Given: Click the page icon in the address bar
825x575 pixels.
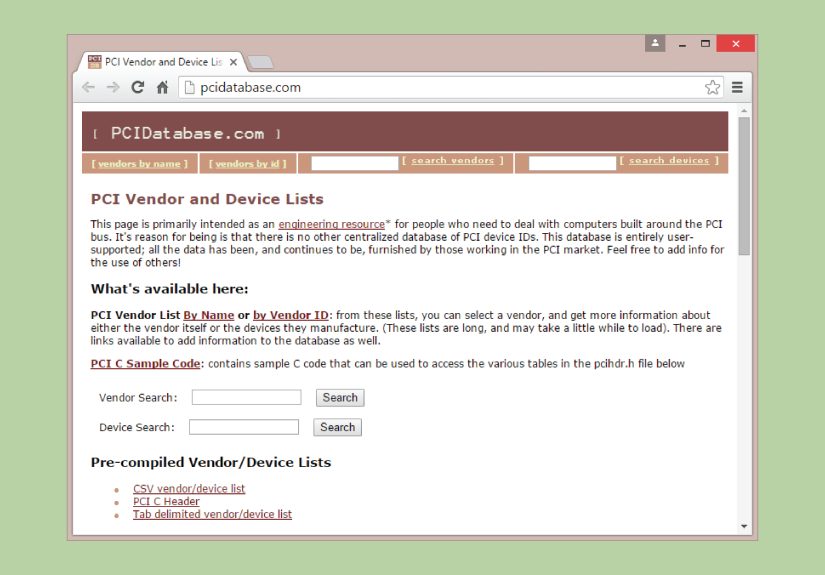Looking at the screenshot, I should tap(190, 87).
